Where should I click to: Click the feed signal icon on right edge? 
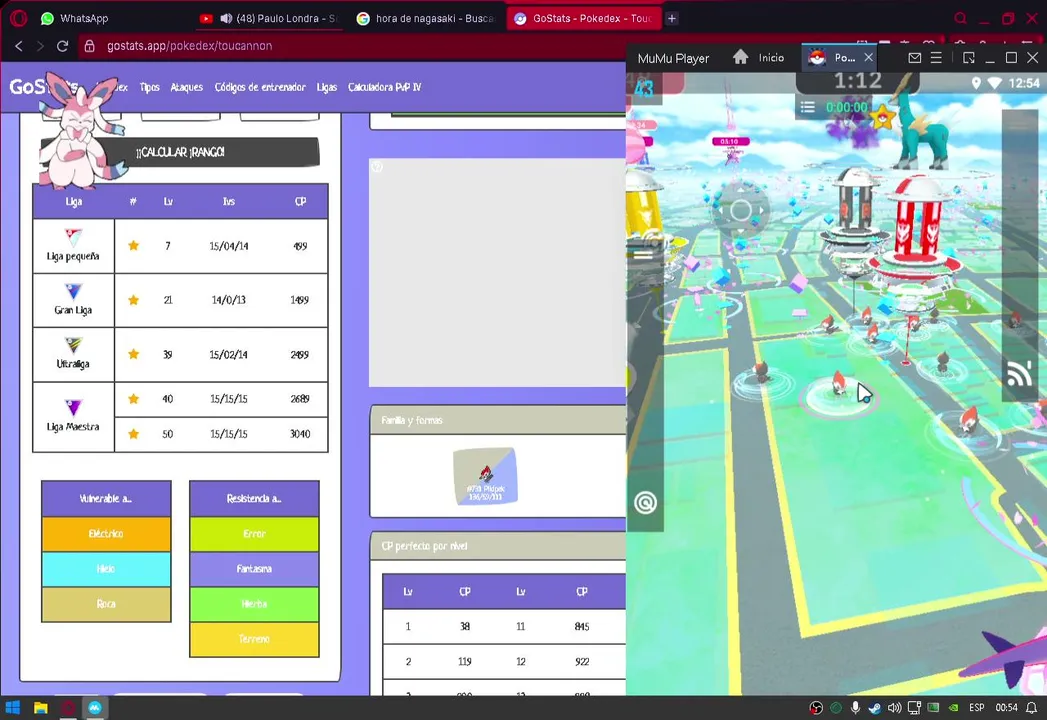tap(1020, 374)
